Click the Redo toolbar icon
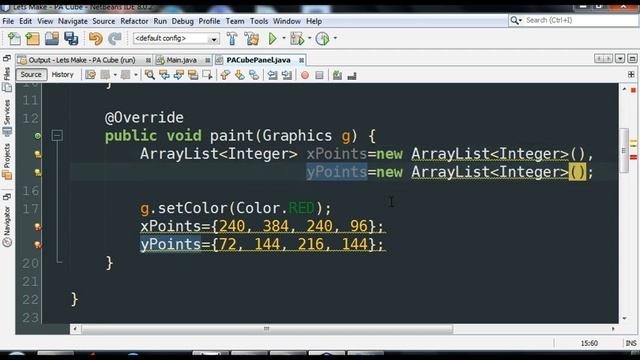The height and width of the screenshot is (360, 640). tap(115, 38)
